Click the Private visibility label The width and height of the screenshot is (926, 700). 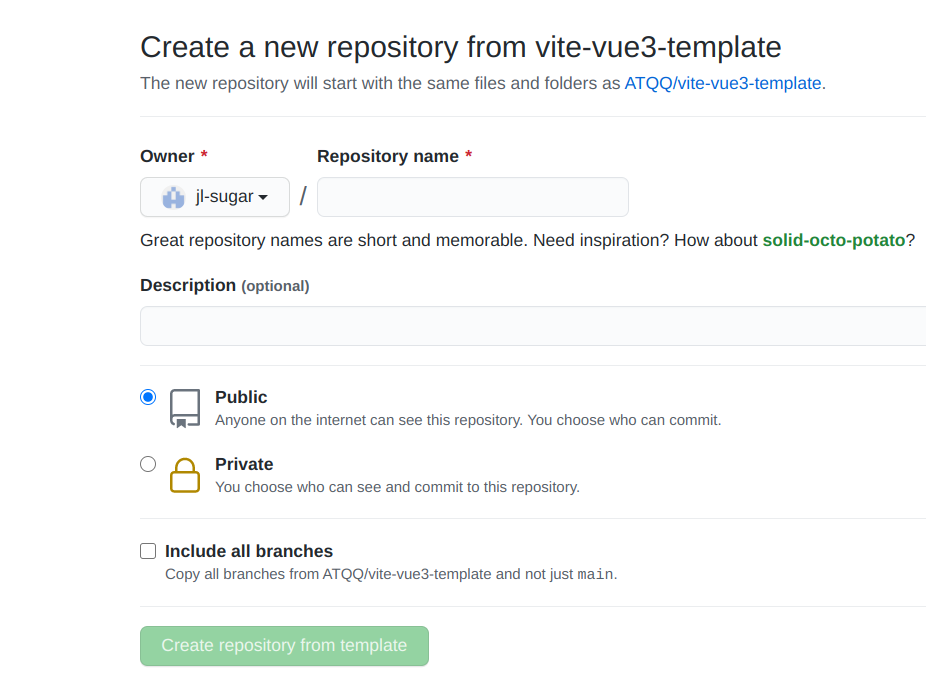point(244,464)
